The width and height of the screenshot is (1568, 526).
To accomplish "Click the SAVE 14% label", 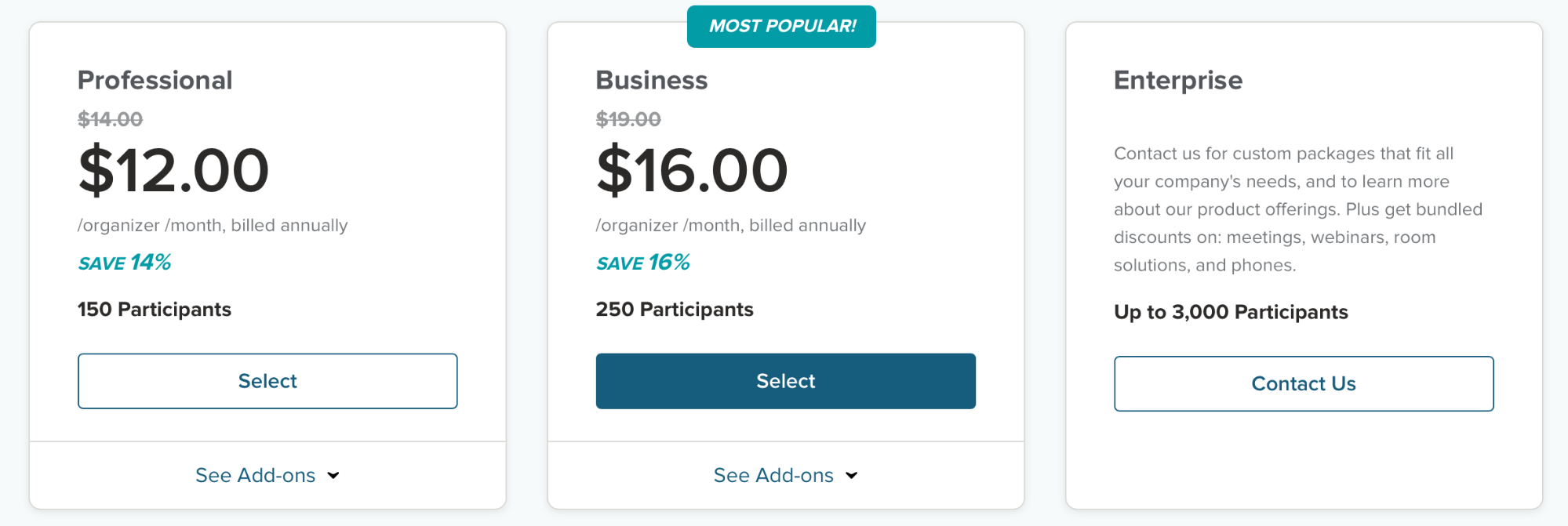I will tap(125, 263).
